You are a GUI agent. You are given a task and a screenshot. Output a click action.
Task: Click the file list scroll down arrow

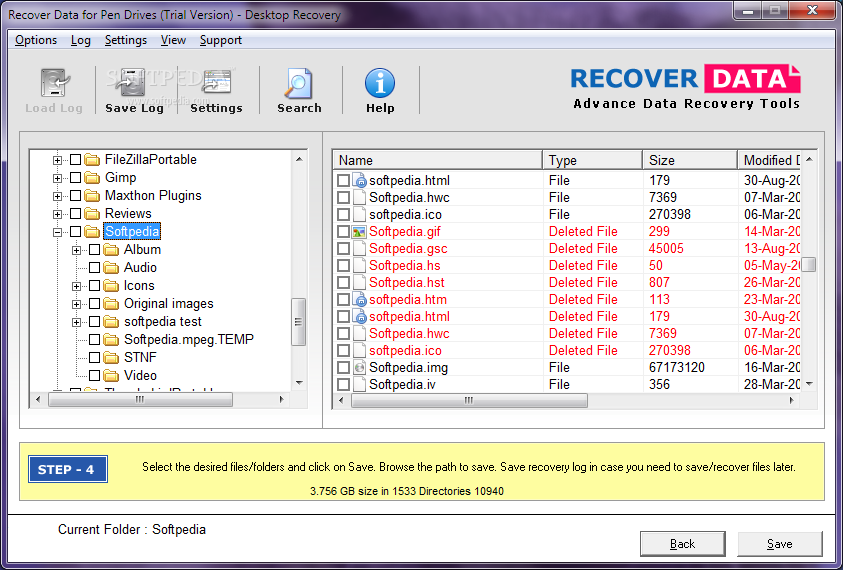click(809, 384)
